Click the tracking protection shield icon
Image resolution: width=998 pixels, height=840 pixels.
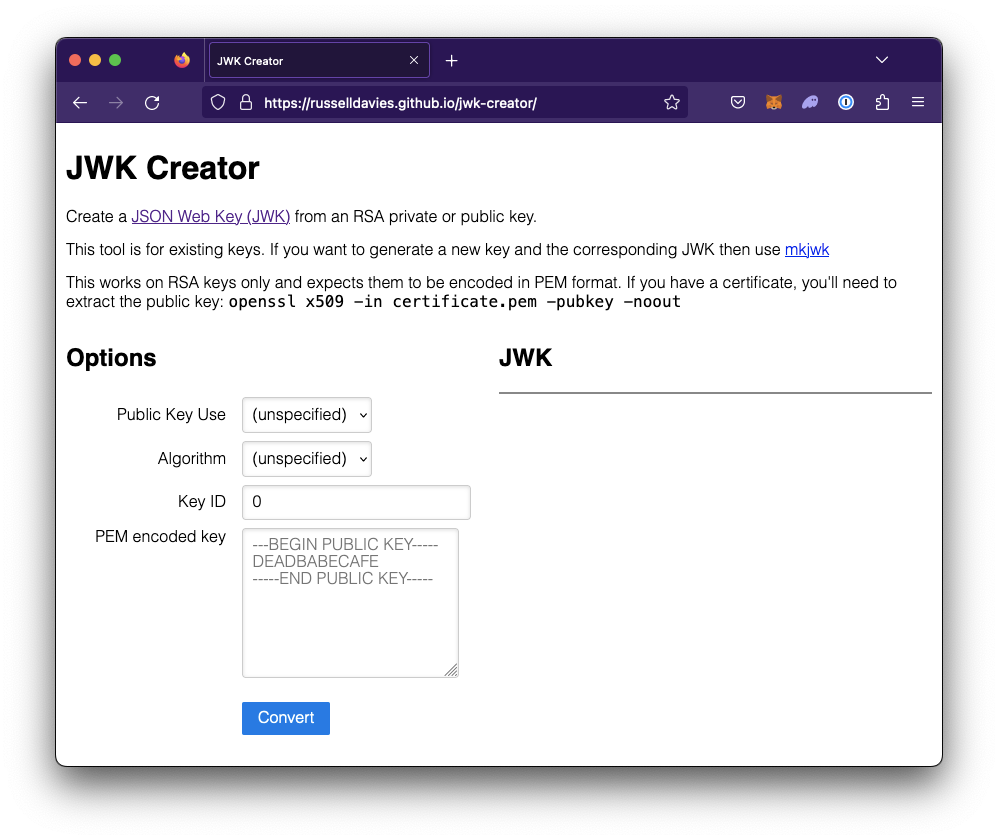point(217,102)
